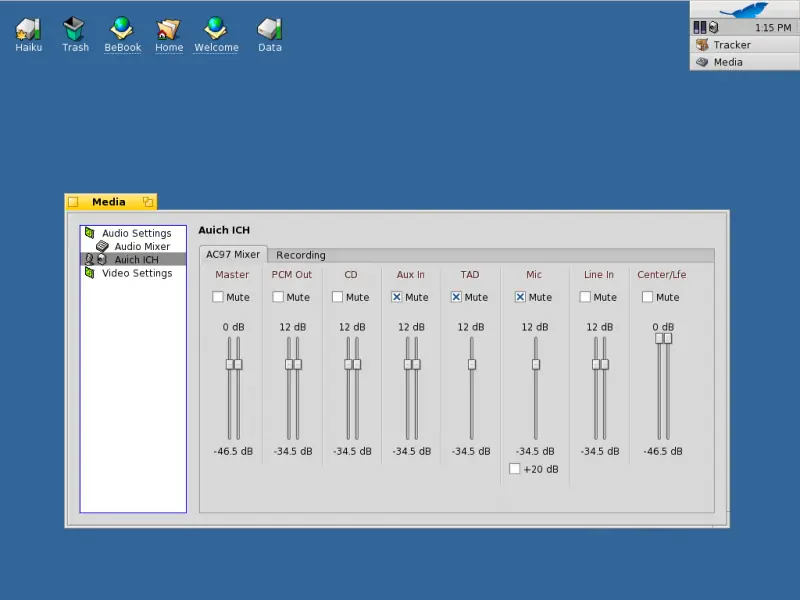
Task: Open the Haiku volume desktop icon
Action: (x=29, y=35)
